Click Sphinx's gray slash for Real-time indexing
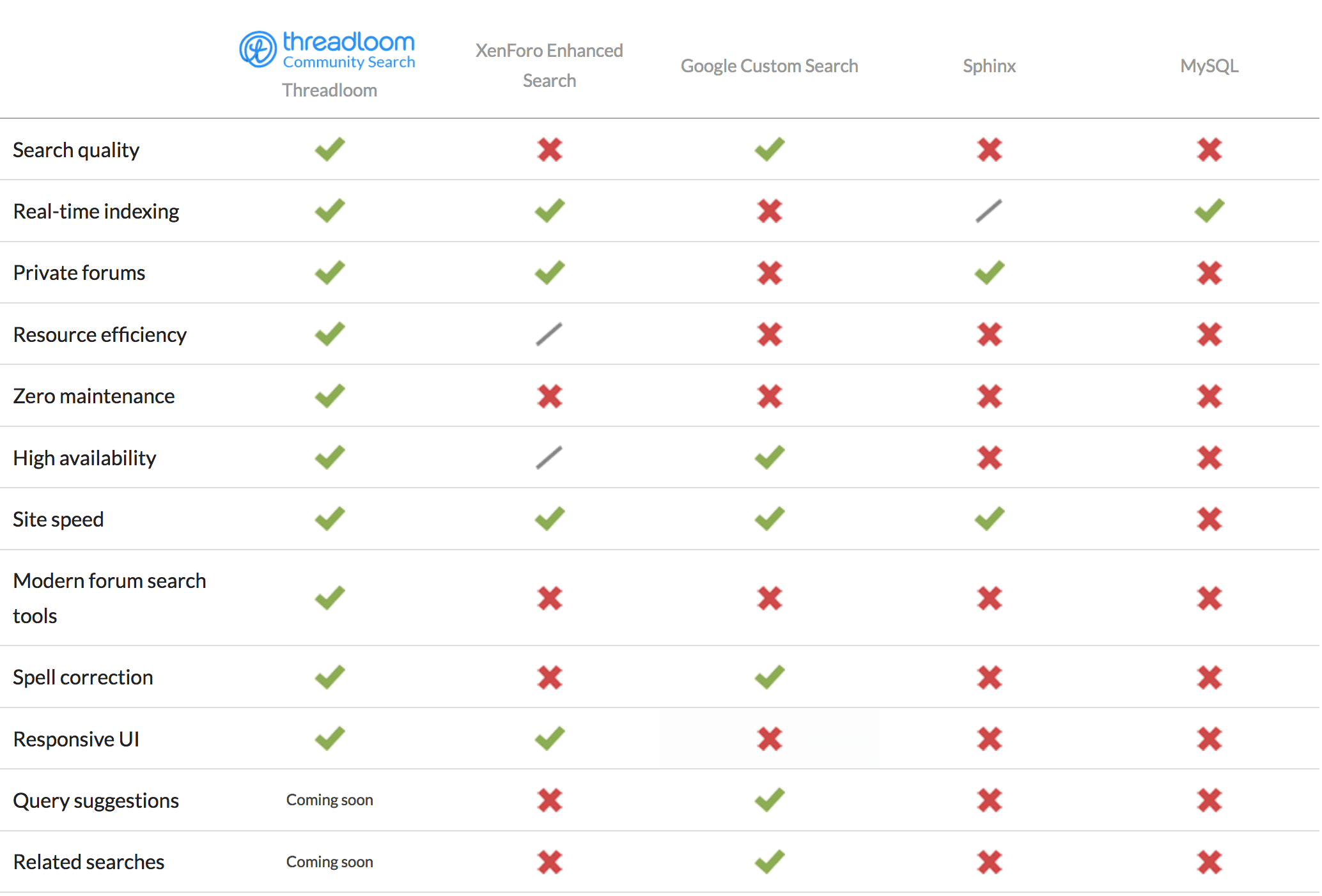Screen dimensions: 1322x896 [x=989, y=211]
